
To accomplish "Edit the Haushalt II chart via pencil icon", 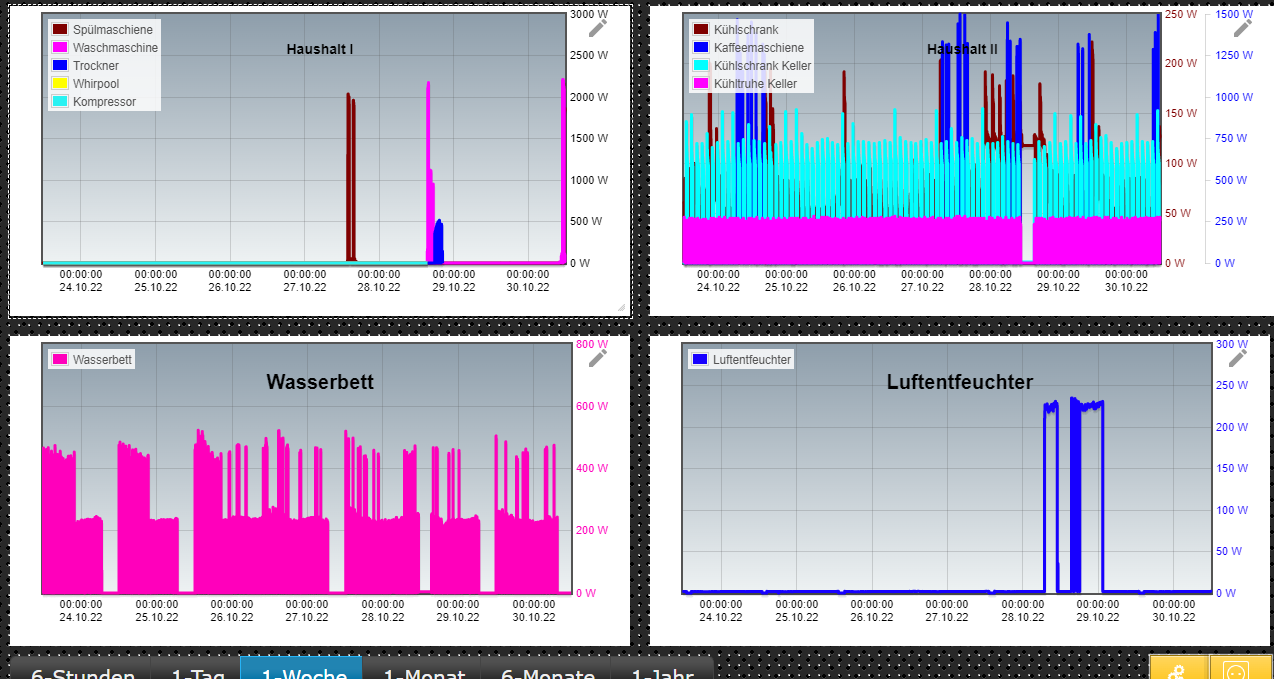I will click(x=1242, y=27).
